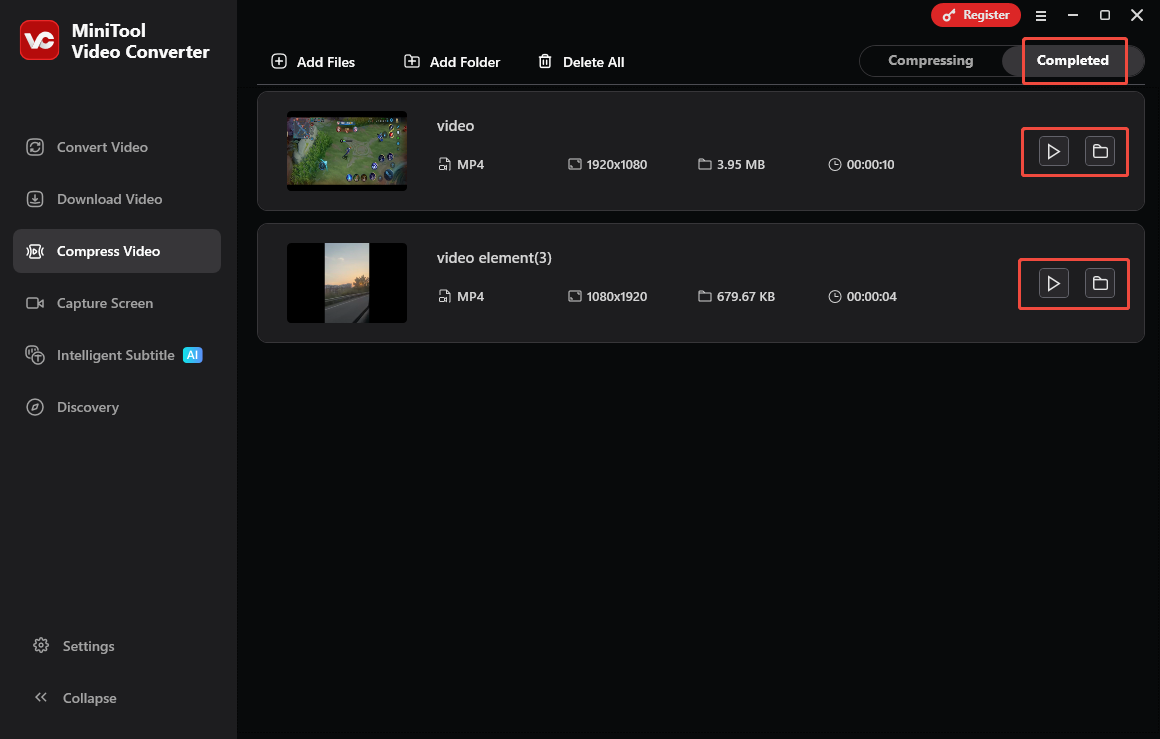Click the Register button
The width and height of the screenshot is (1160, 739).
(976, 15)
